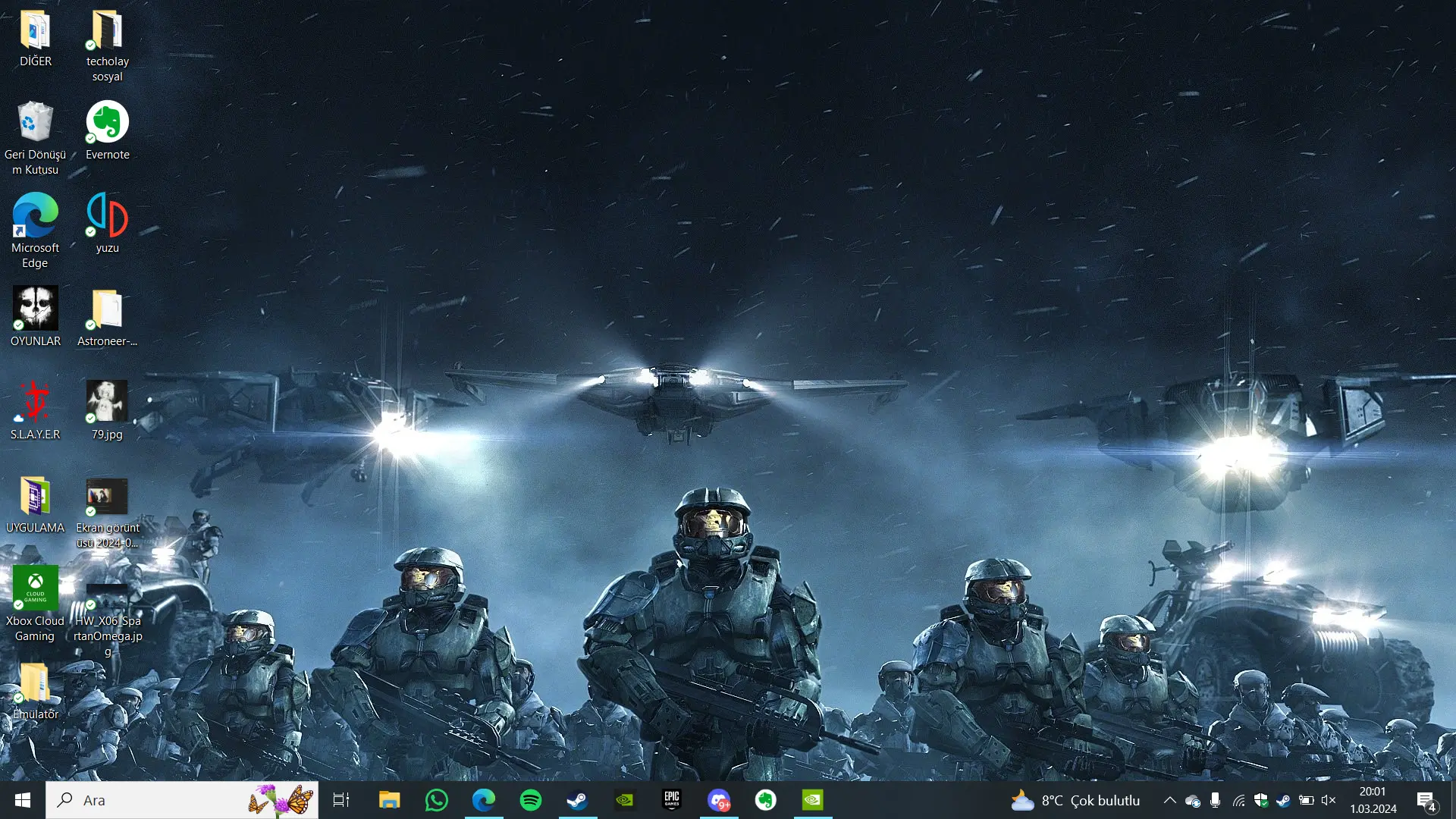The width and height of the screenshot is (1456, 819).
Task: Open battery status tray icon
Action: point(1306,800)
